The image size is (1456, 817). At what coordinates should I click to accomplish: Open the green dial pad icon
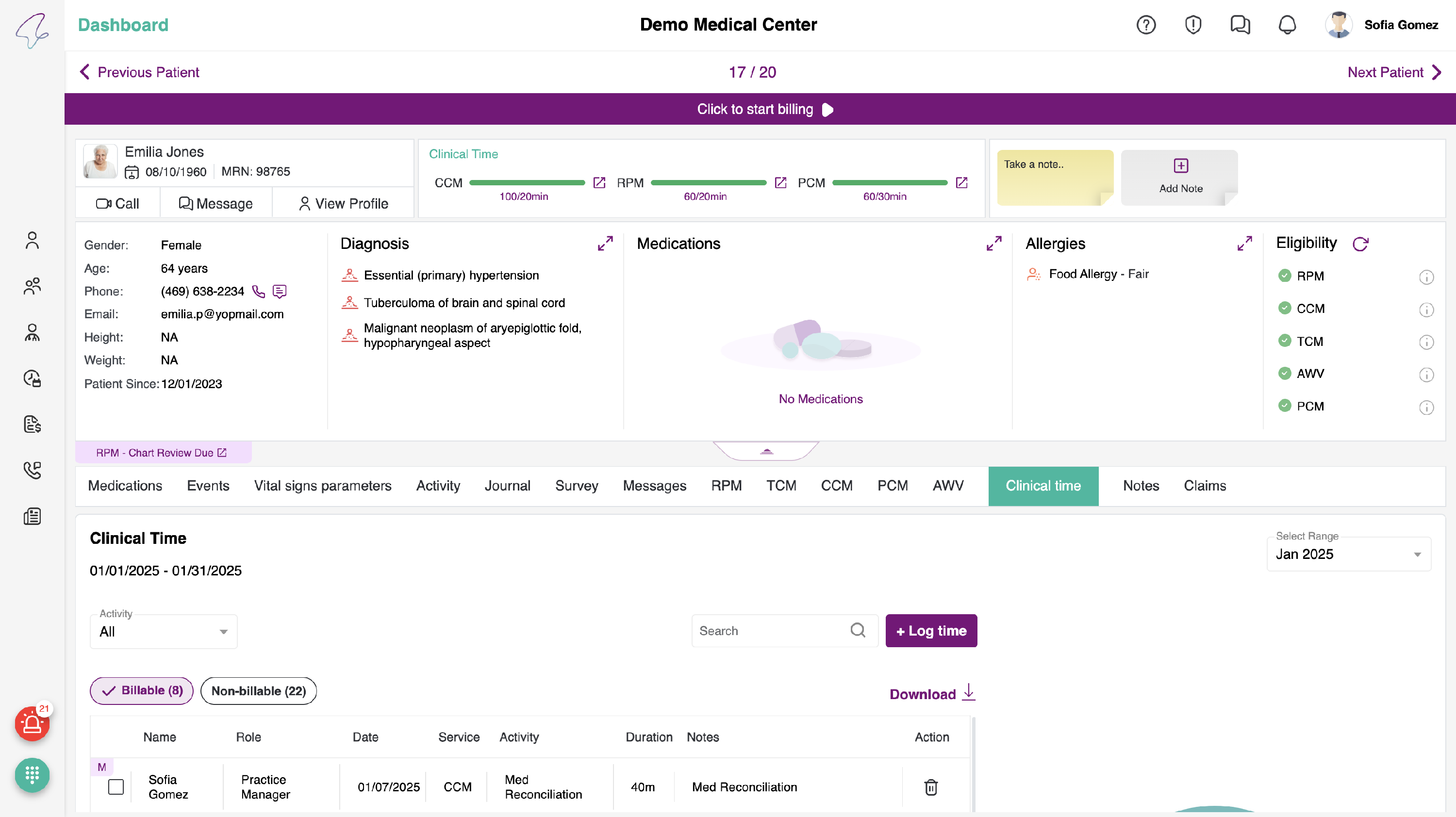(x=32, y=775)
